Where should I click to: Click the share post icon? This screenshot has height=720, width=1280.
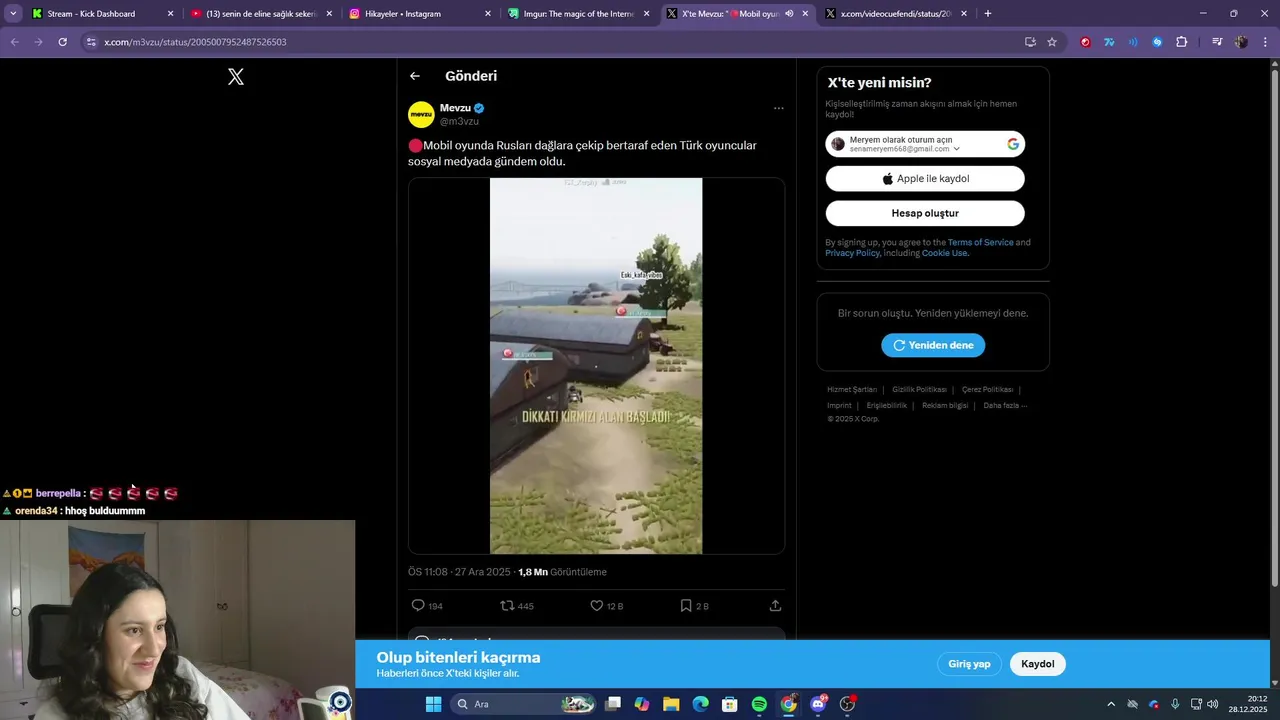pyautogui.click(x=775, y=606)
